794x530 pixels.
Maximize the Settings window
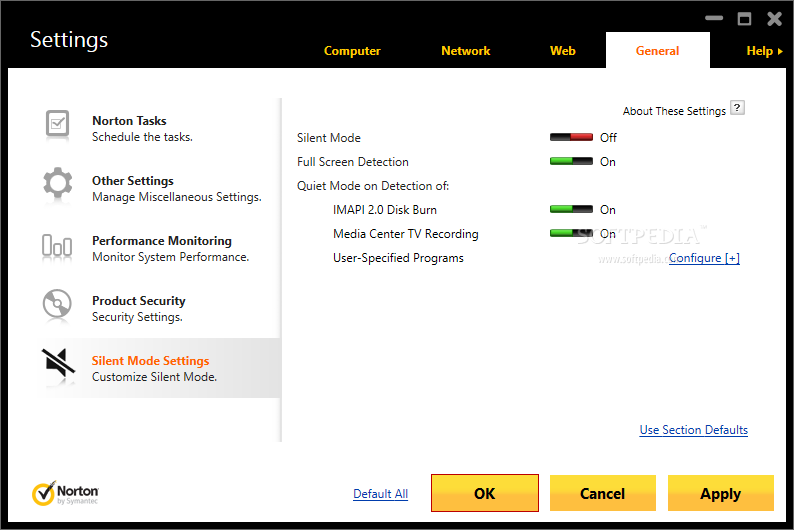click(744, 18)
